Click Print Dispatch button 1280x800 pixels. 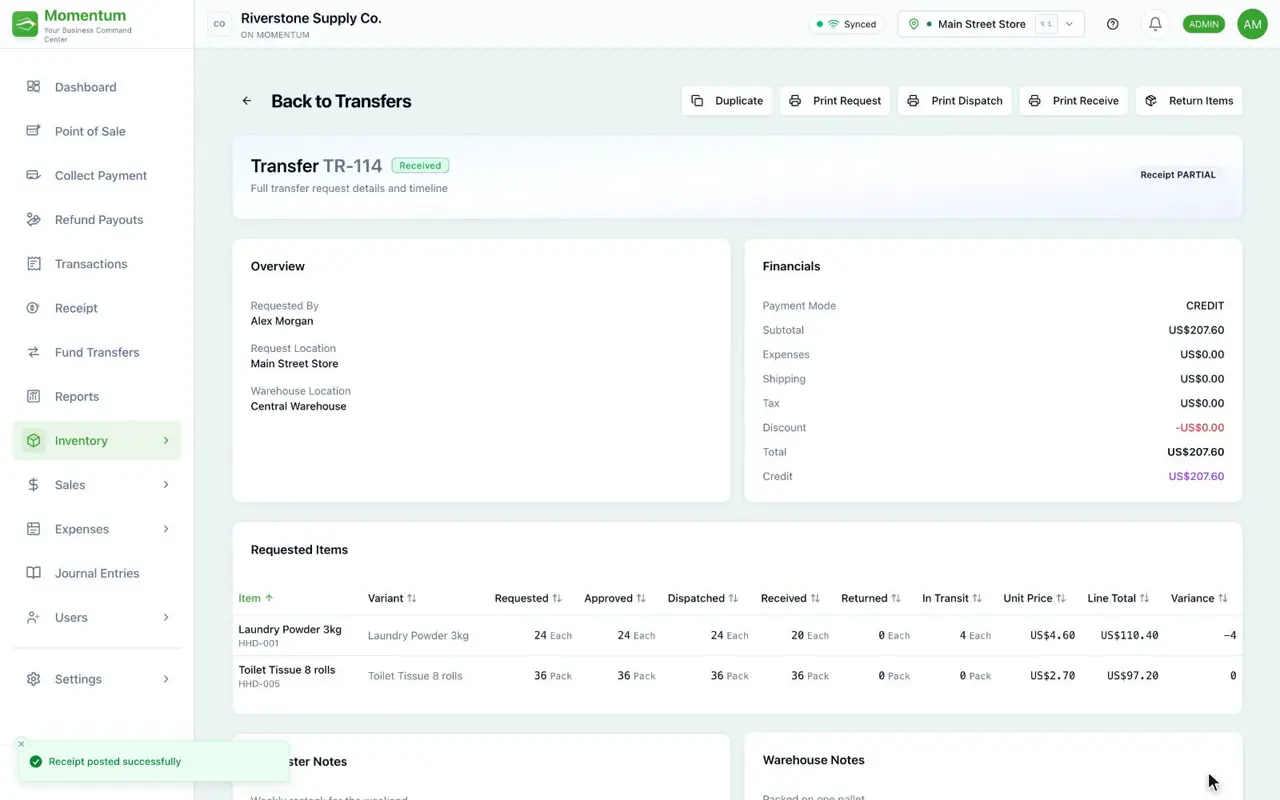[955, 101]
